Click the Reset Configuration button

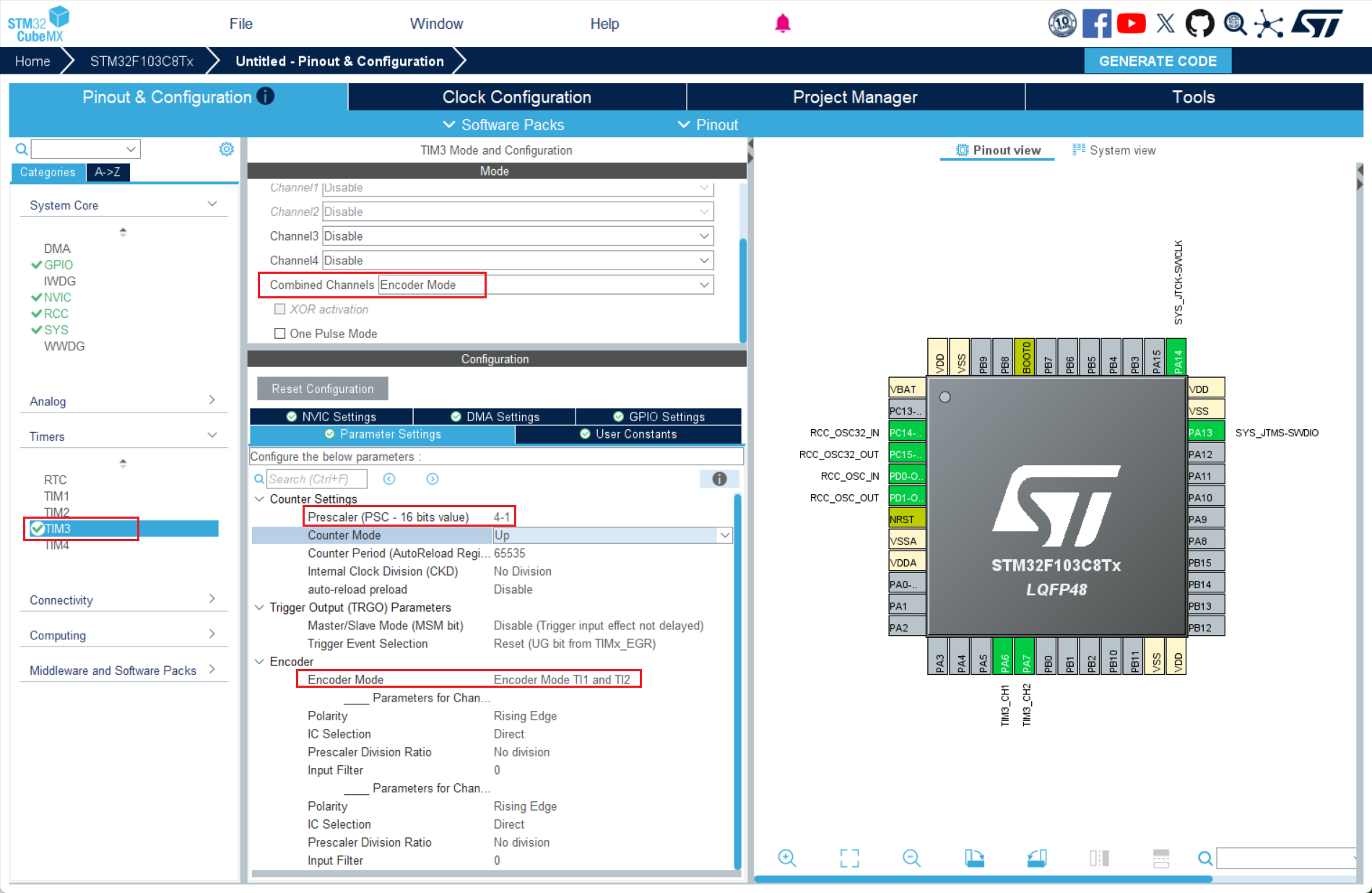tap(323, 389)
